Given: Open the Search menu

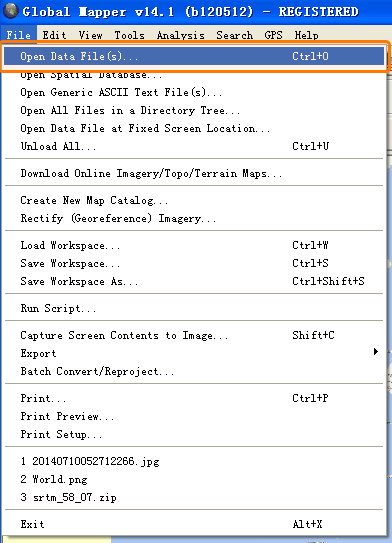Looking at the screenshot, I should [234, 35].
